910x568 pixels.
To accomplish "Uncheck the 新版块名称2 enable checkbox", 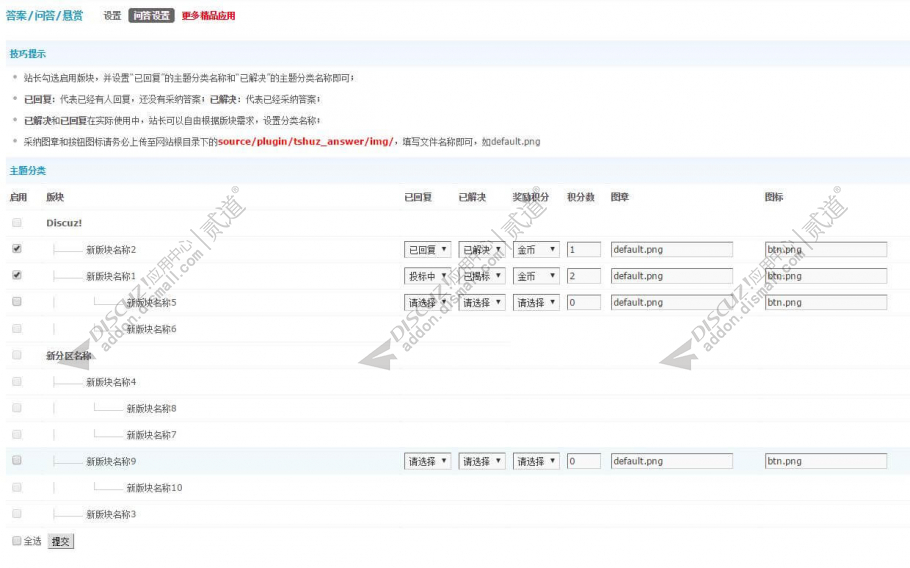I will point(17,248).
